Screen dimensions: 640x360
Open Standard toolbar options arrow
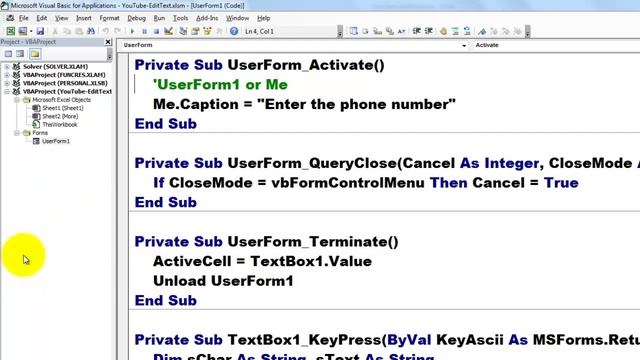tap(340, 32)
